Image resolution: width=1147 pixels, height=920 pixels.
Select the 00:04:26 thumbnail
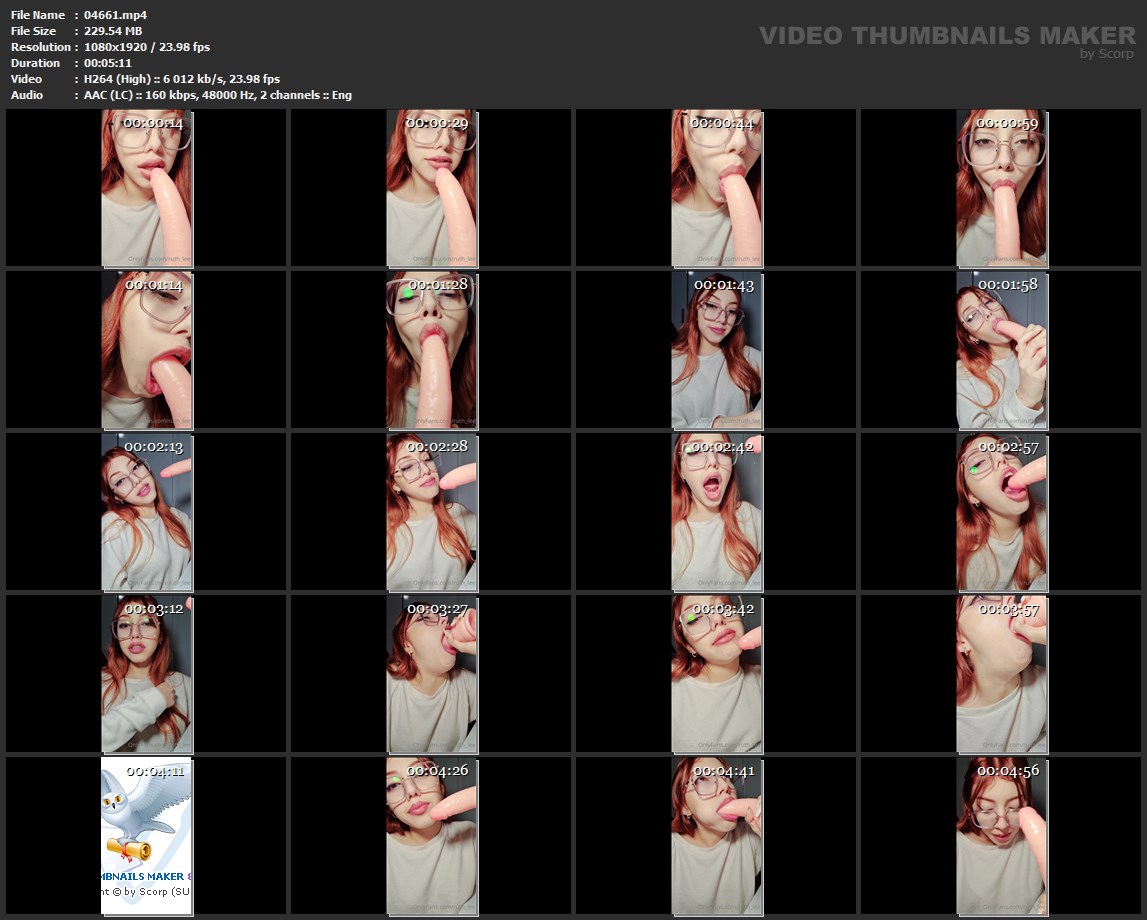coord(431,836)
